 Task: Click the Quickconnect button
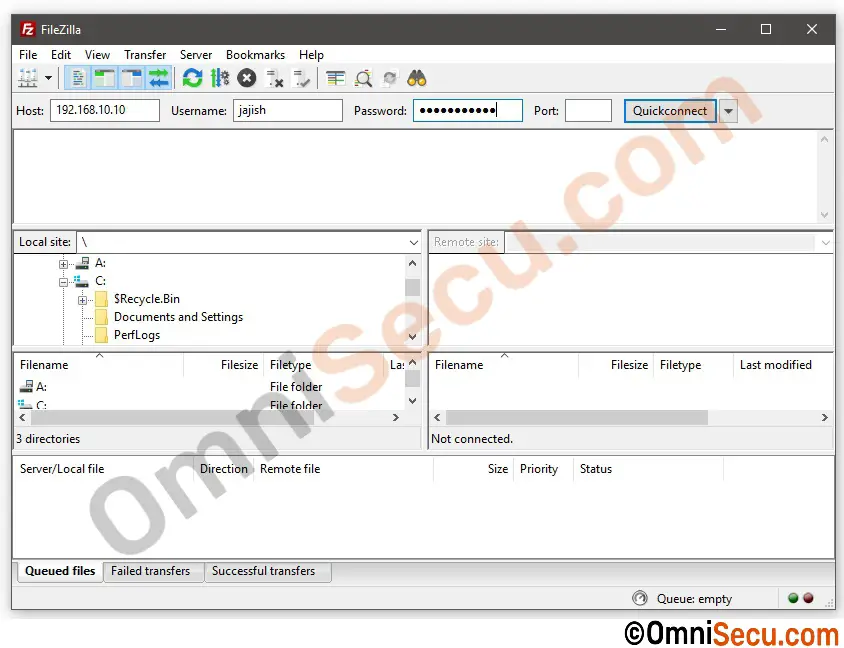coord(670,111)
